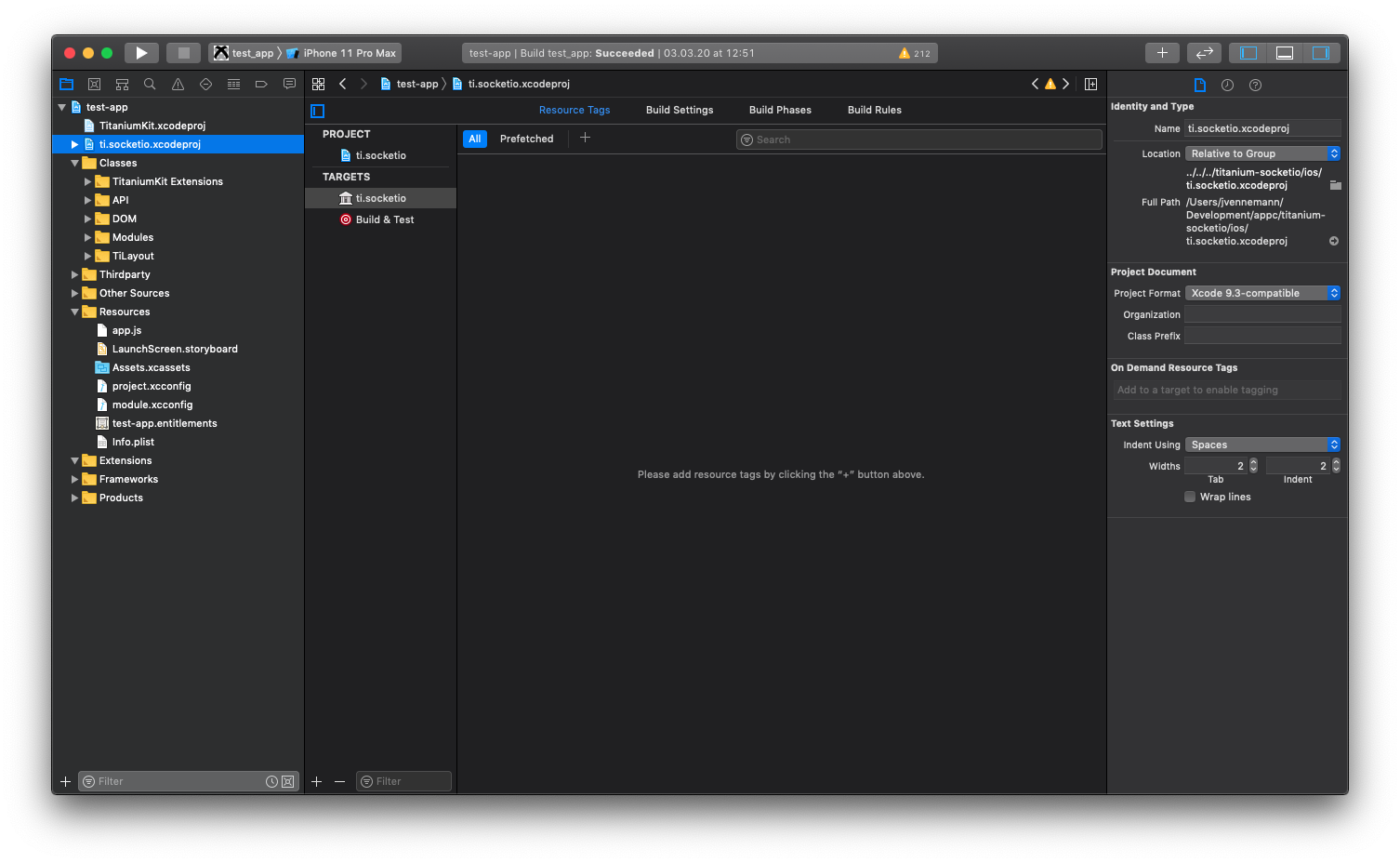The image size is (1400, 863).
Task: Hide the project and targets list
Action: click(x=317, y=111)
